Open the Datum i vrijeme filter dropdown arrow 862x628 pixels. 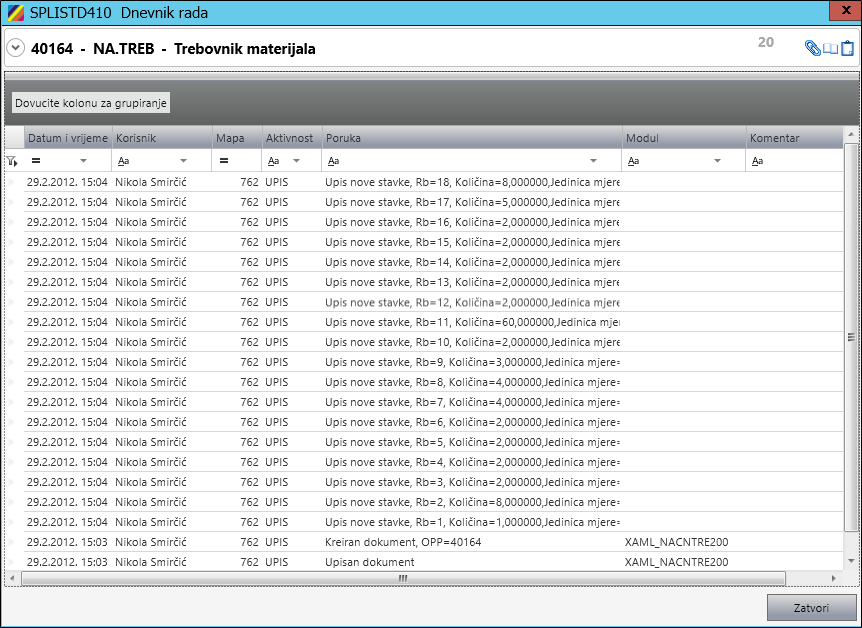tap(84, 161)
